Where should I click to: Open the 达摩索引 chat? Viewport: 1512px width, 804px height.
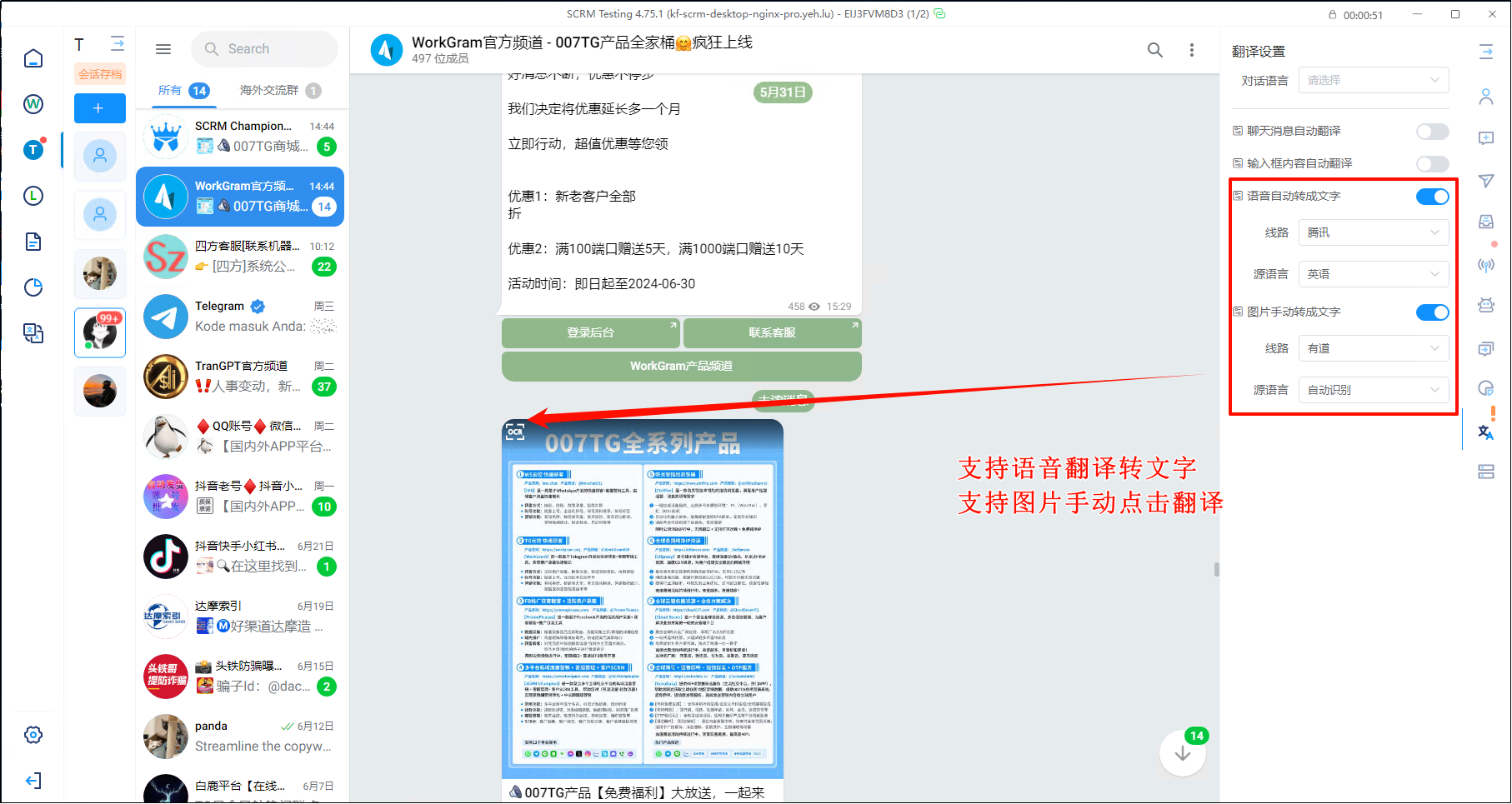tap(240, 617)
